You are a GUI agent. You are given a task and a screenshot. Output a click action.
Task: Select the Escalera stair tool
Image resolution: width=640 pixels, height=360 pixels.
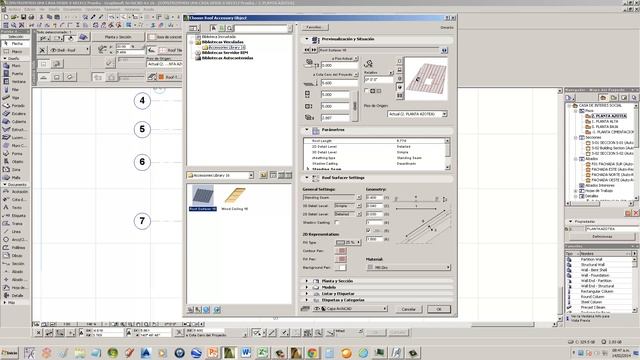[x=16, y=113]
